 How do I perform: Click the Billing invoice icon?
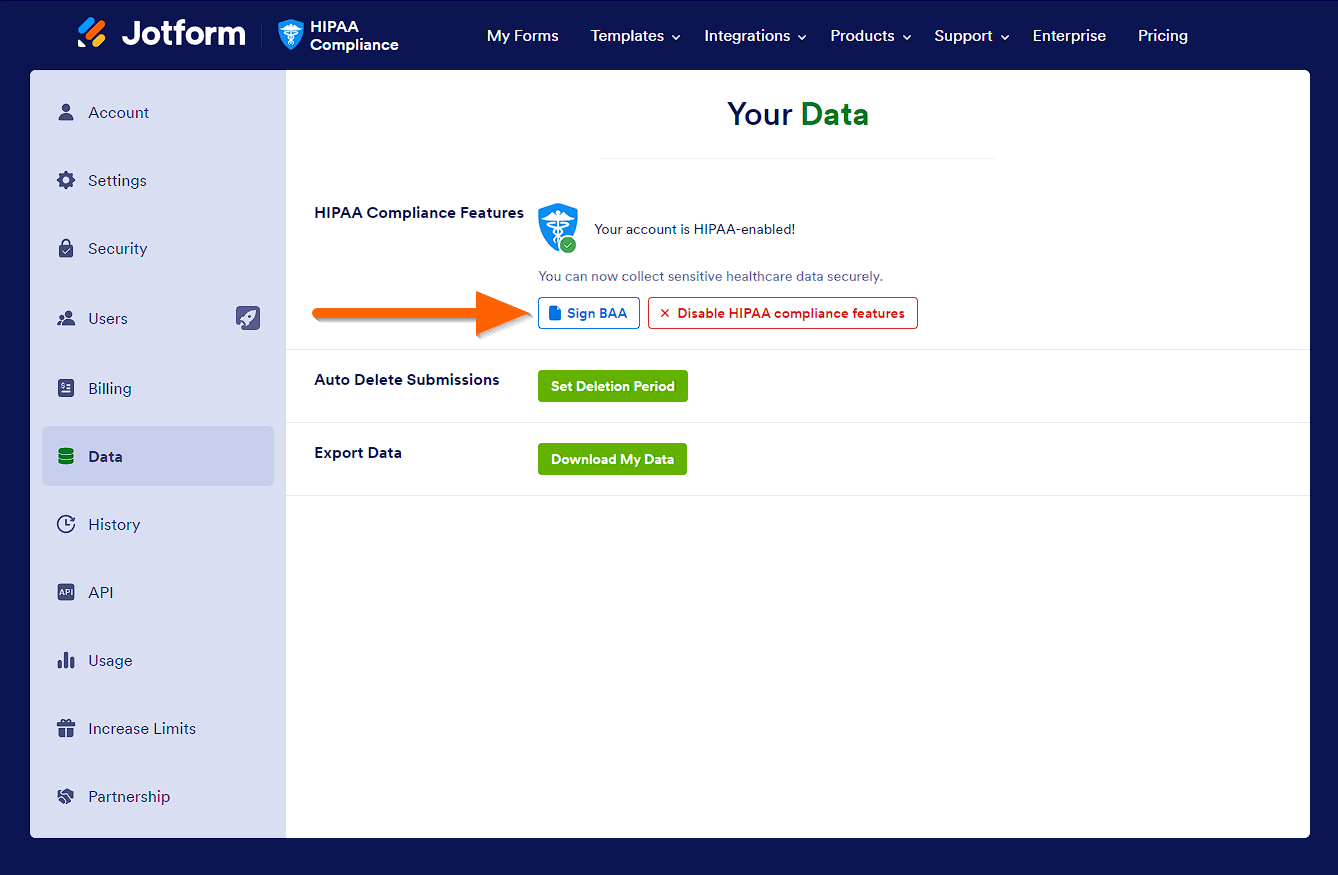tap(66, 388)
